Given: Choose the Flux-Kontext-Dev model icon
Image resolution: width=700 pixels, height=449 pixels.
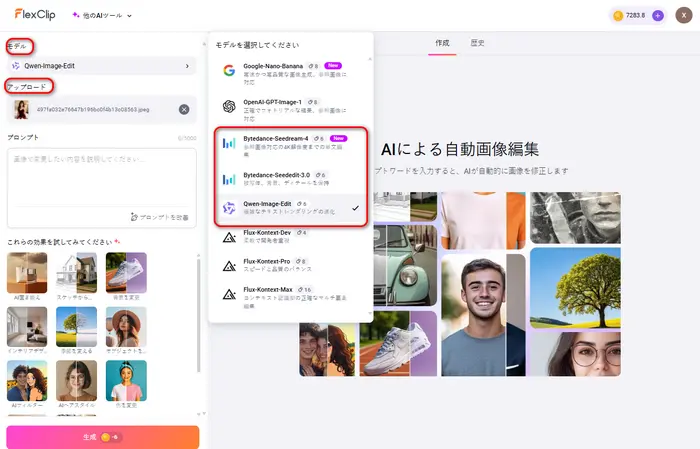Looking at the screenshot, I should pyautogui.click(x=229, y=237).
